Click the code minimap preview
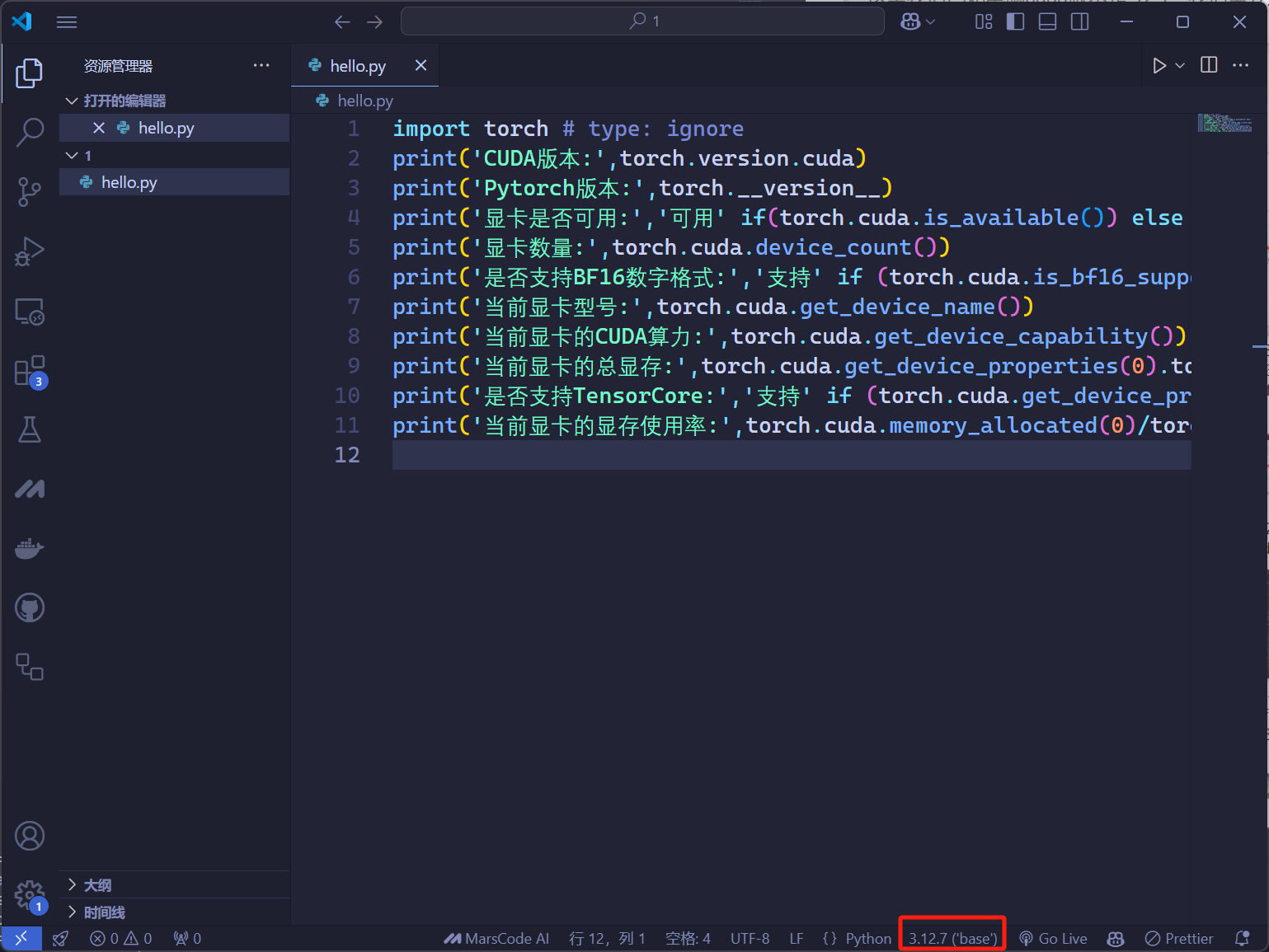Viewport: 1269px width, 952px height. [x=1224, y=124]
